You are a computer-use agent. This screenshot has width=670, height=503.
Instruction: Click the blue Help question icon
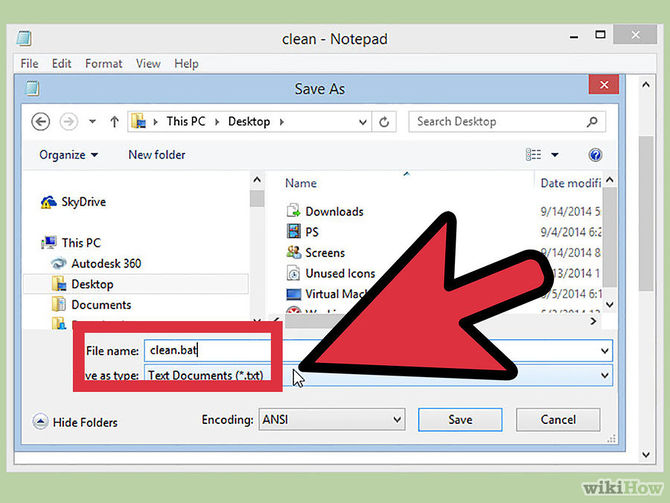coord(595,155)
